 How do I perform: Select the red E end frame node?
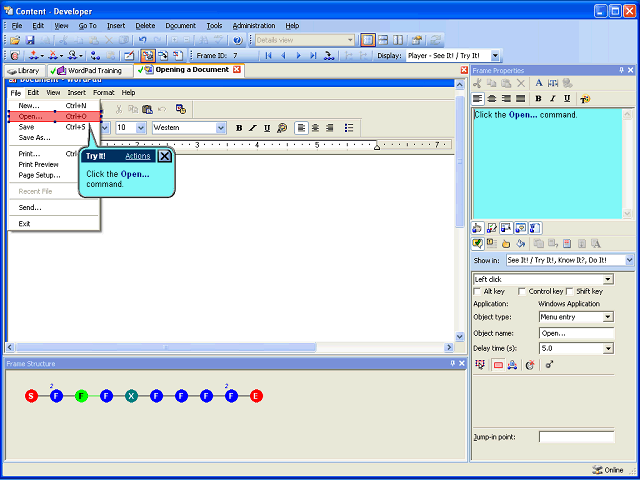(256, 396)
